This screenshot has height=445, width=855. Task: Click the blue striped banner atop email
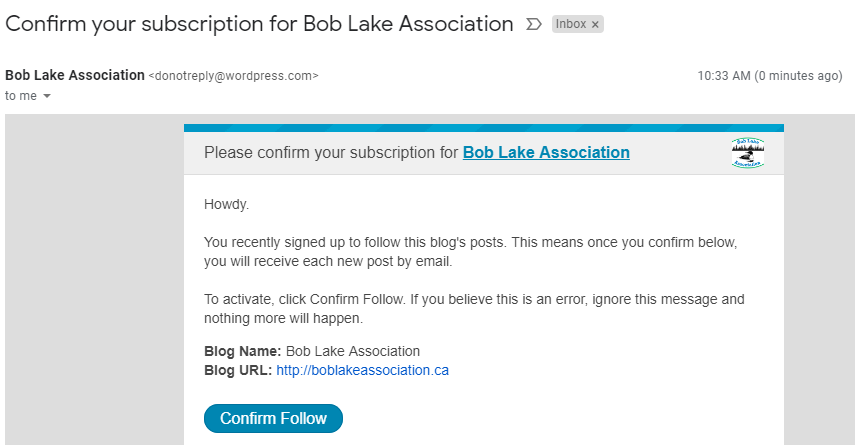[484, 128]
